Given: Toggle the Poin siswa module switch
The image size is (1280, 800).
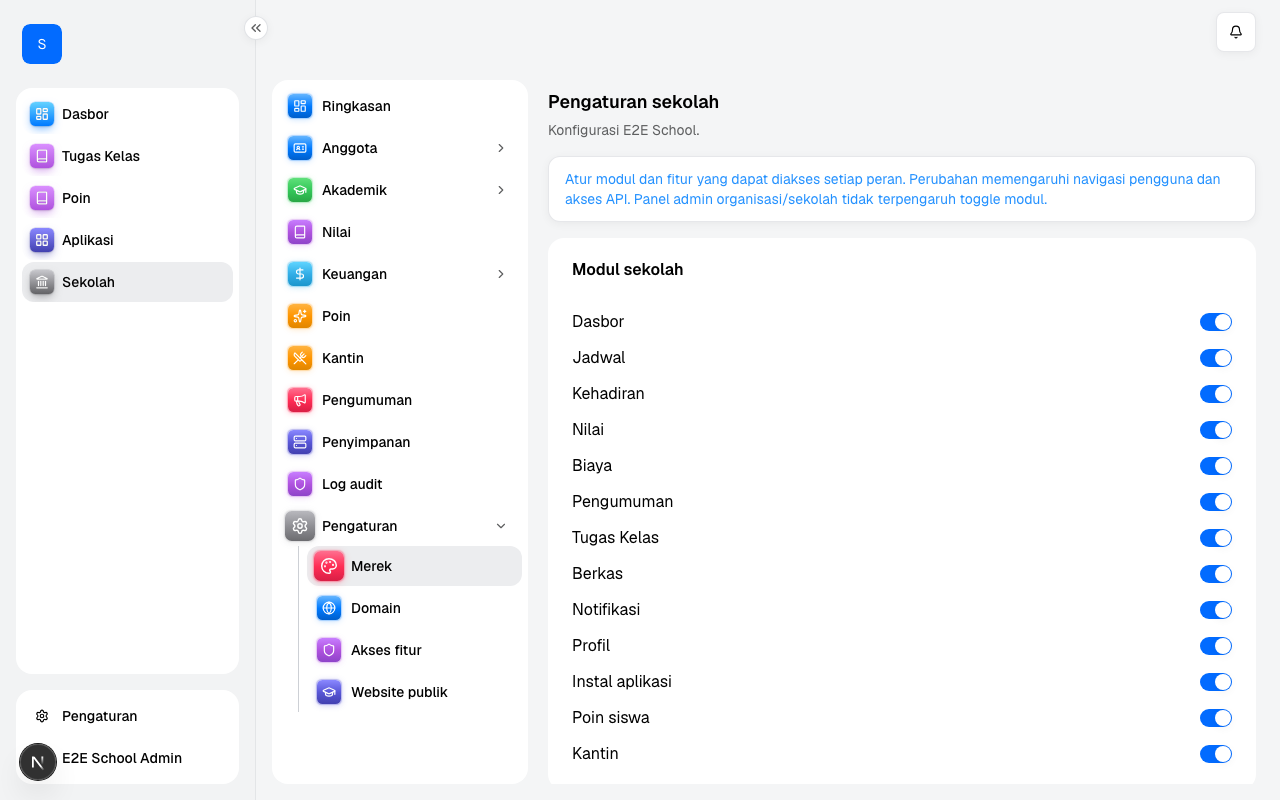Looking at the screenshot, I should (x=1216, y=718).
